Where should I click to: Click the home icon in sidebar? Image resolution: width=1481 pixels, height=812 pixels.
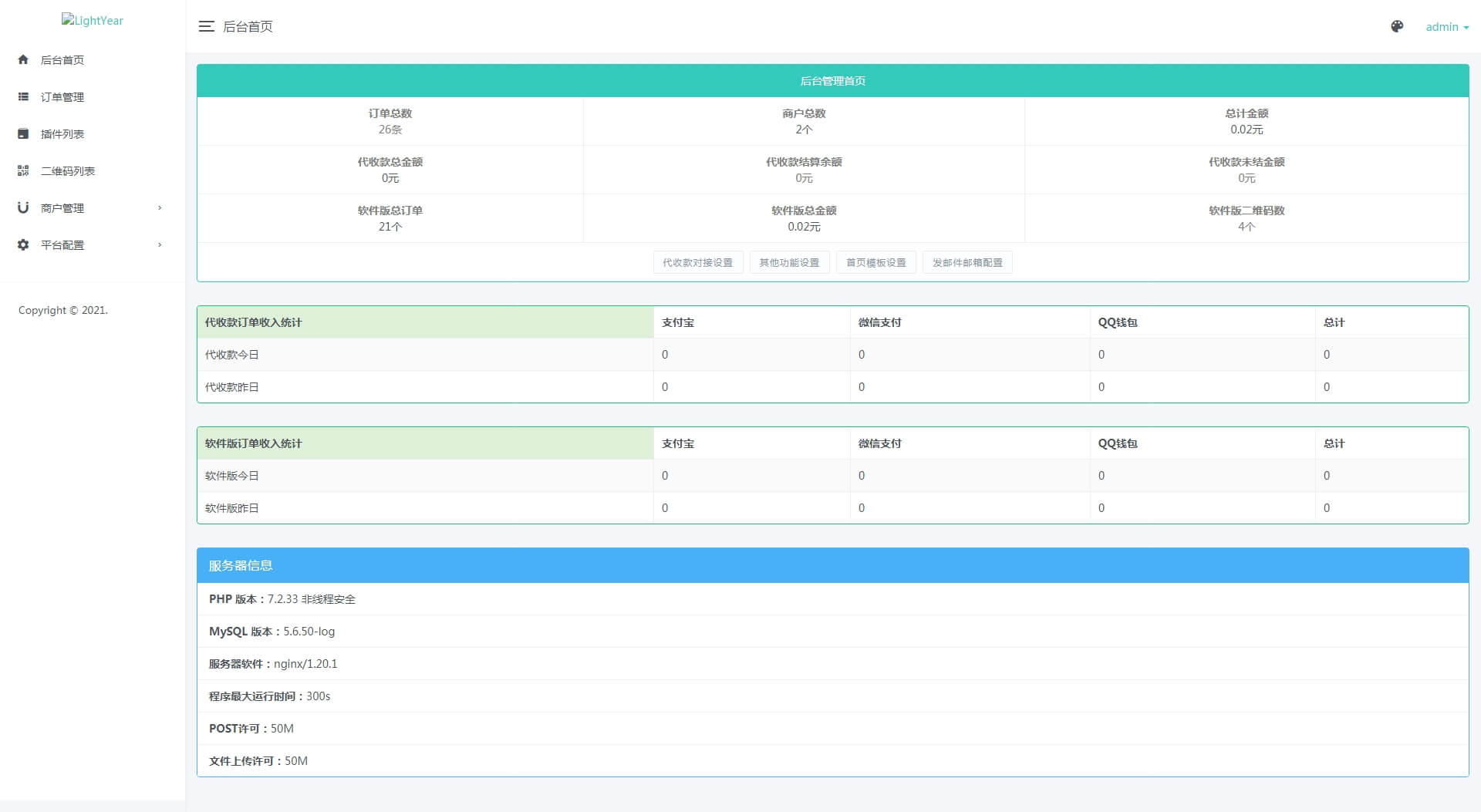pyautogui.click(x=23, y=59)
